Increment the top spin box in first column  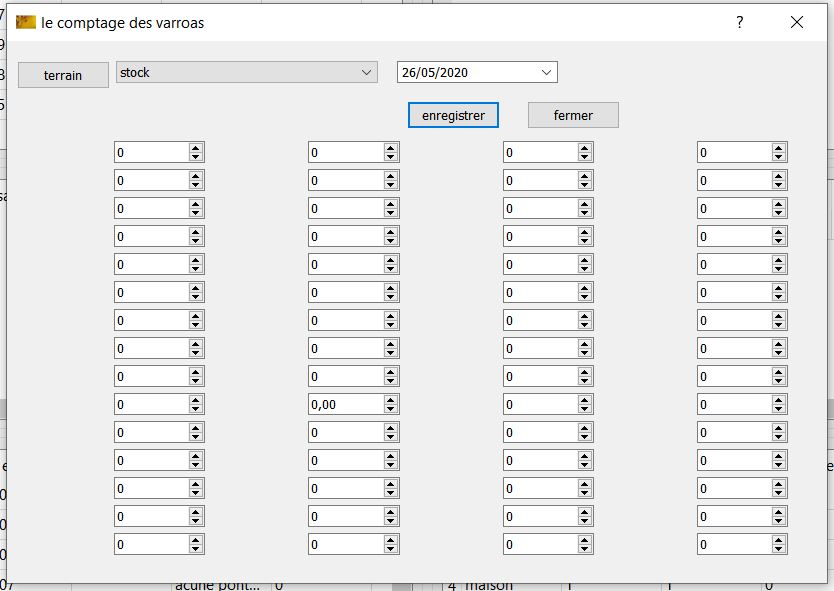196,148
